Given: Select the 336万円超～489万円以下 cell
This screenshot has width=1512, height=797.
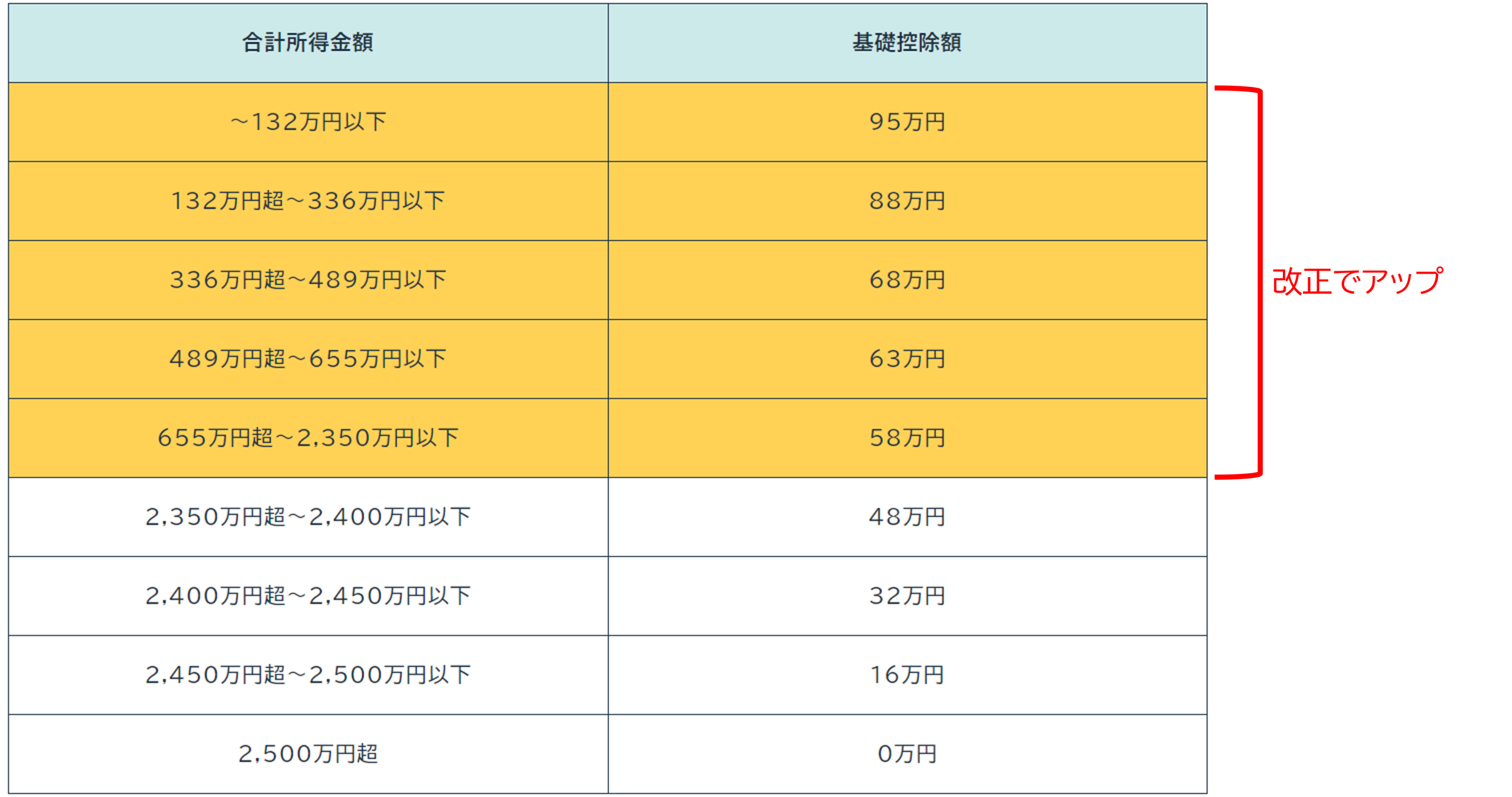Looking at the screenshot, I should coord(308,280).
